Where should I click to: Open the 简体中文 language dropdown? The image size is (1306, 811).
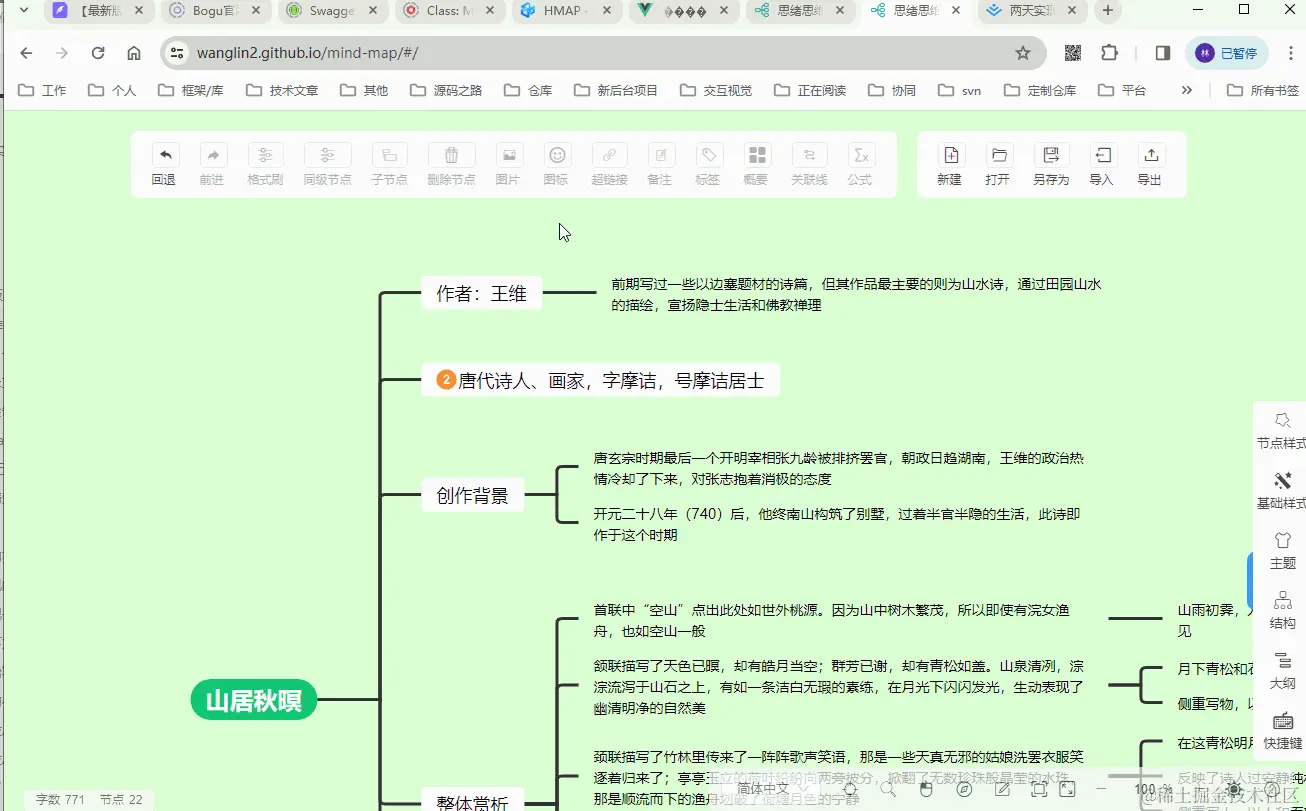point(763,789)
